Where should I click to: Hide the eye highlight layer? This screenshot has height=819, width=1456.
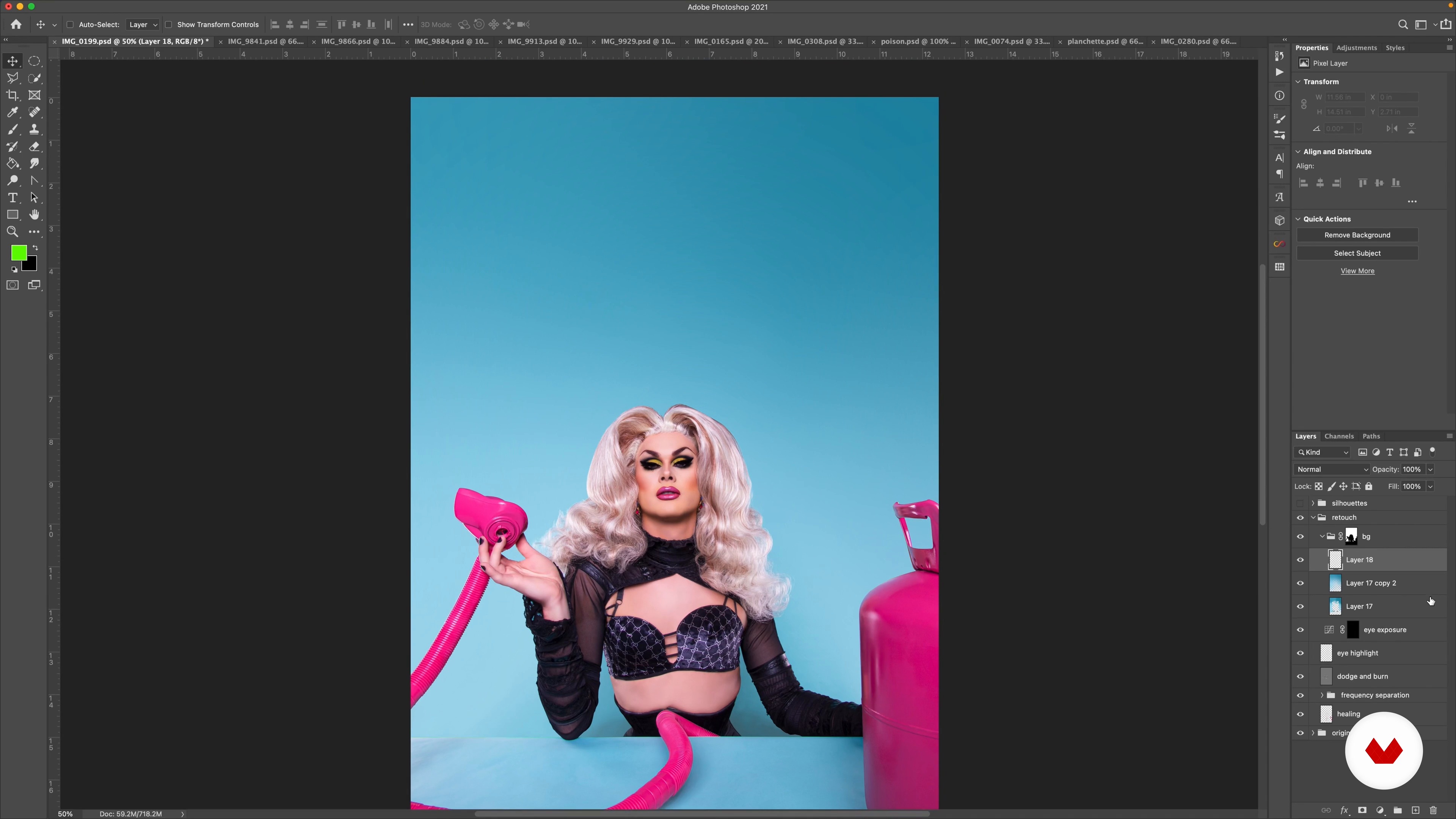[x=1301, y=653]
